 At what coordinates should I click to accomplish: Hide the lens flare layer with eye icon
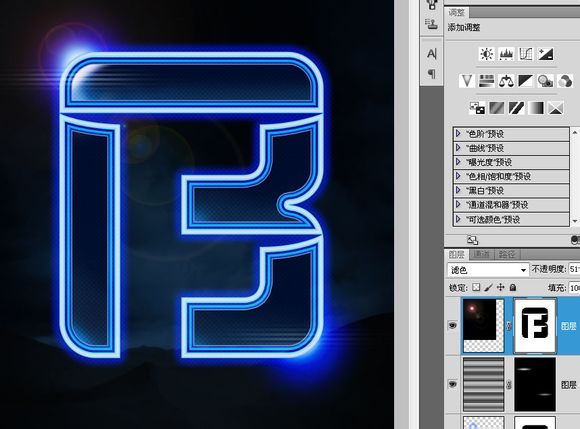[x=452, y=325]
